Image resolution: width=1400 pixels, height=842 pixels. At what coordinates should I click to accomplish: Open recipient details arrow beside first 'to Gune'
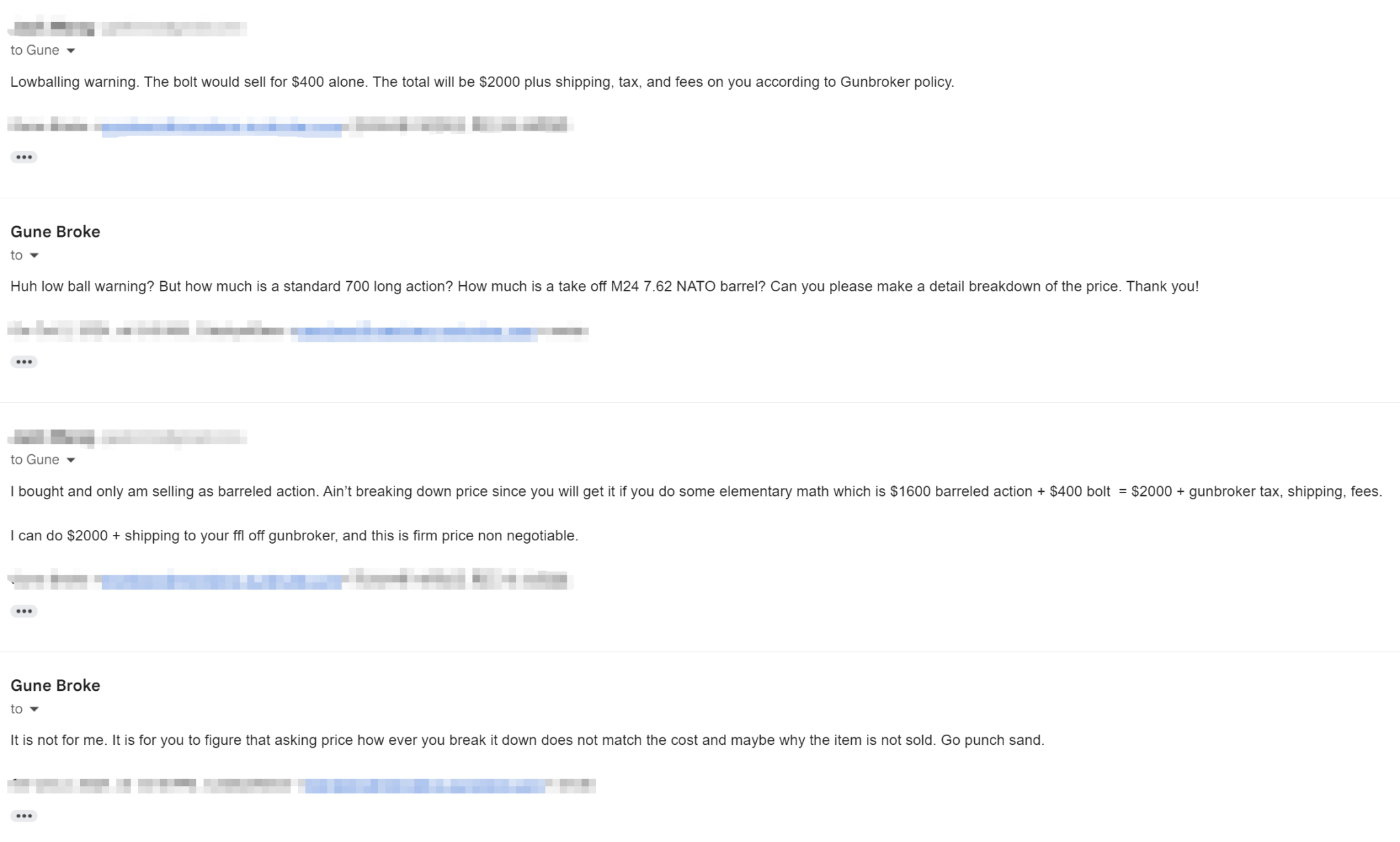click(70, 51)
